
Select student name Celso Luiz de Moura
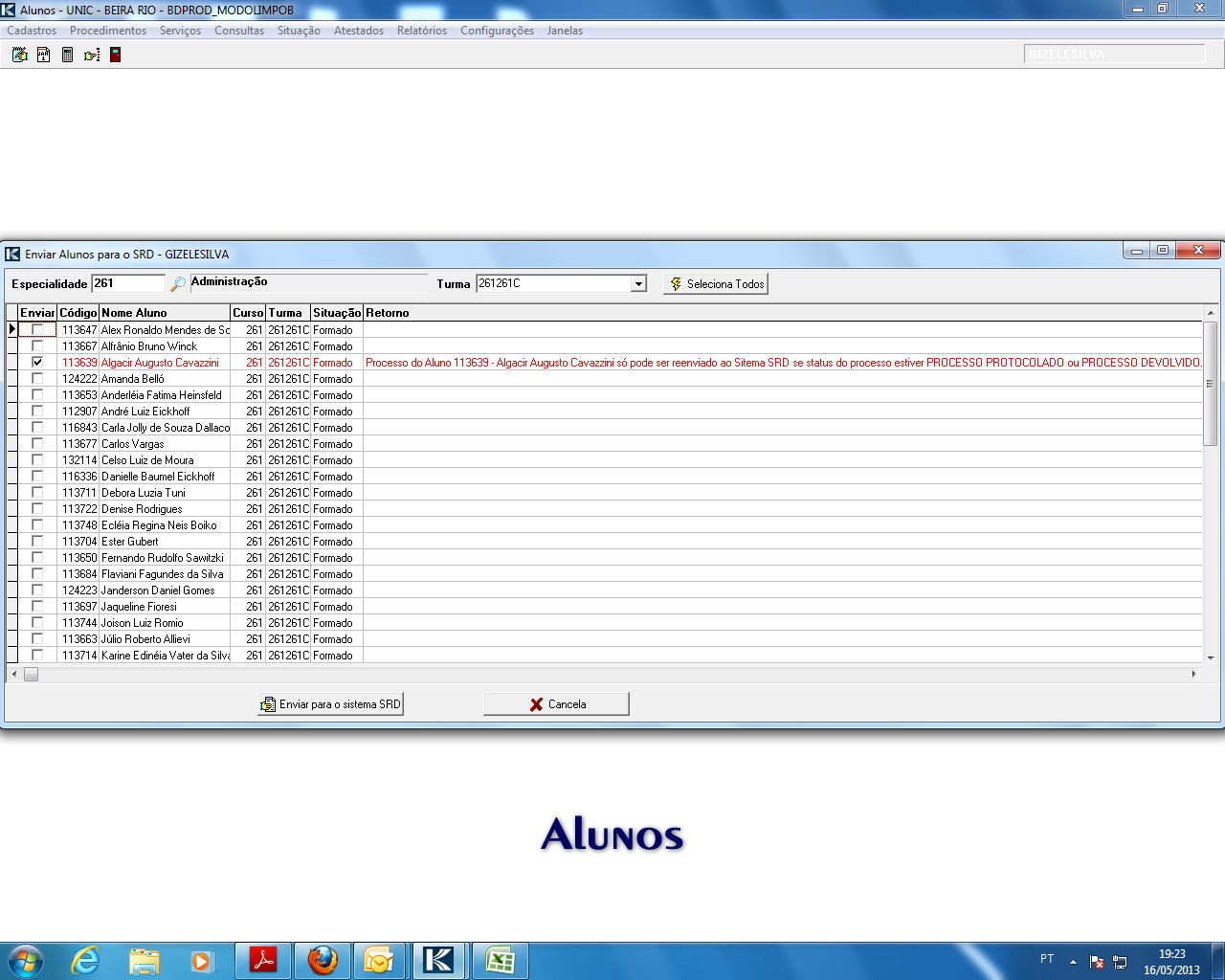(x=147, y=460)
